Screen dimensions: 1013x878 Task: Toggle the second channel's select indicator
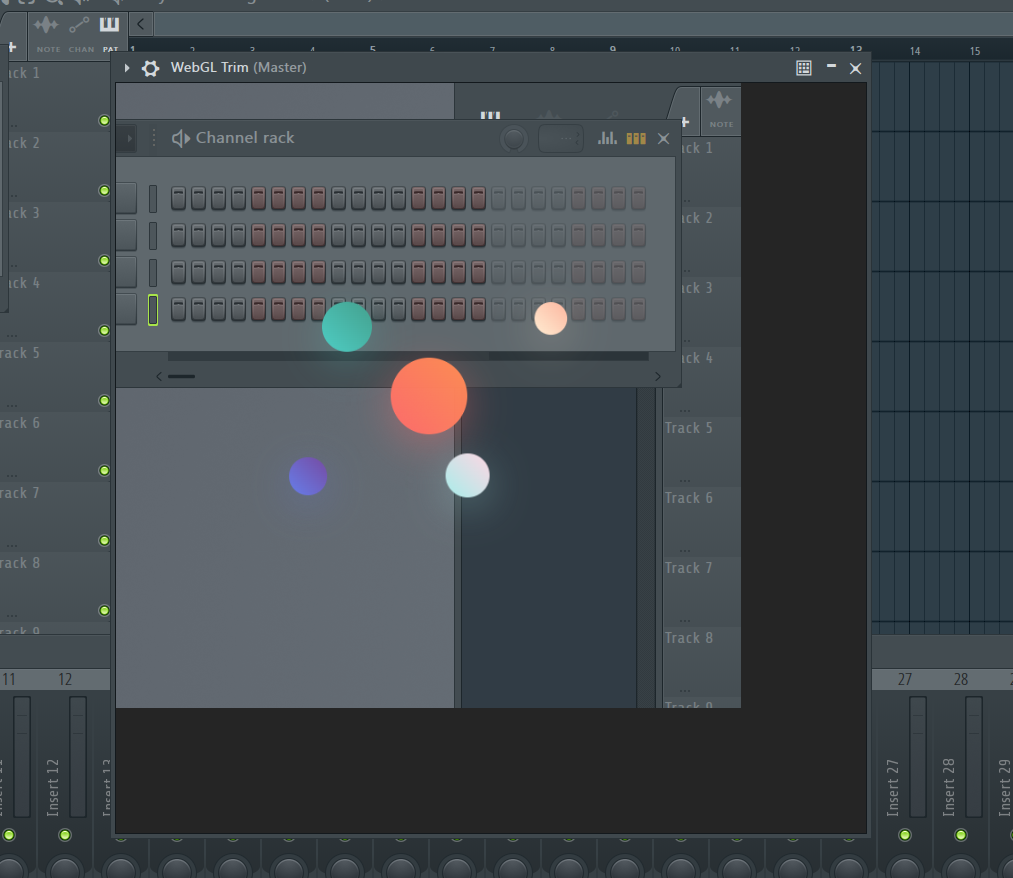pos(153,236)
